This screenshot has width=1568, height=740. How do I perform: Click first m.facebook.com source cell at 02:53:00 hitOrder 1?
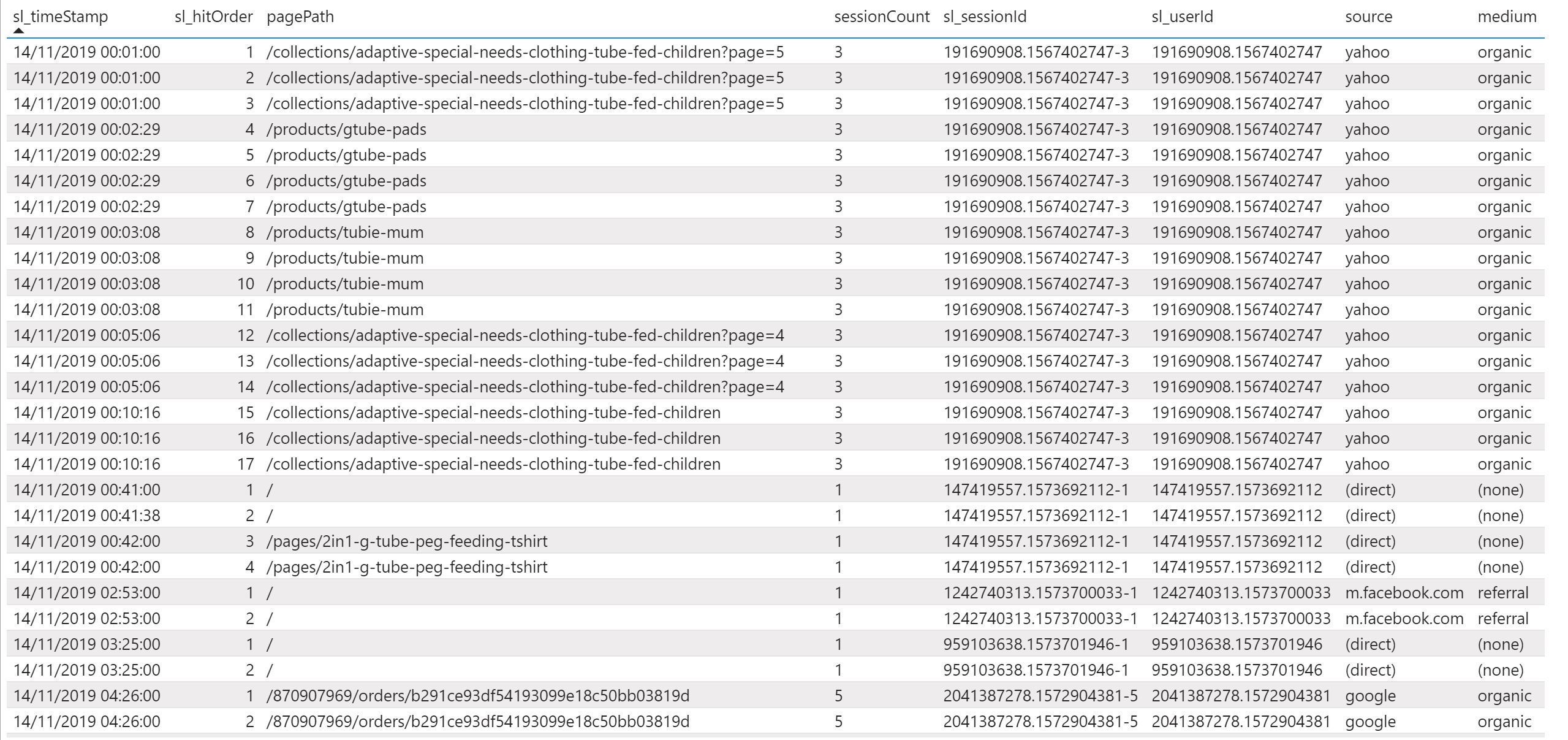click(1404, 593)
